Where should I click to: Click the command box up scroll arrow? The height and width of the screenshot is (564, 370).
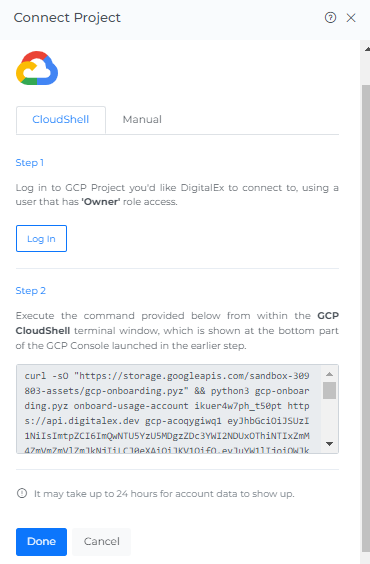click(x=329, y=374)
